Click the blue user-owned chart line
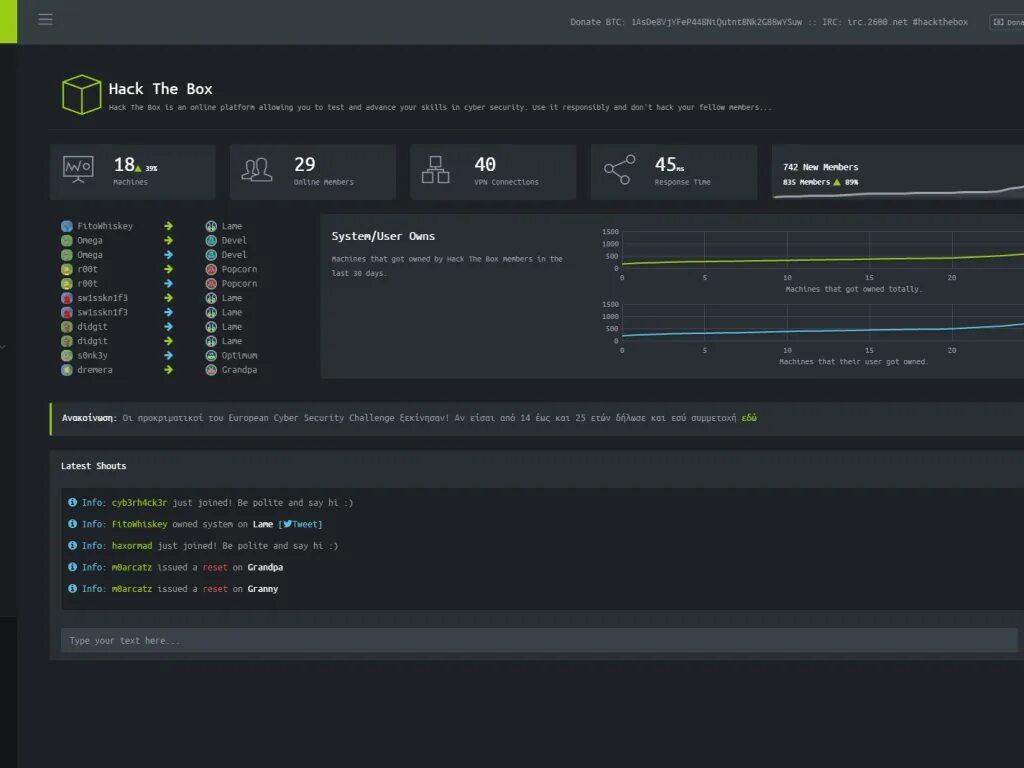Screen dimensions: 1024x768 click(823, 330)
